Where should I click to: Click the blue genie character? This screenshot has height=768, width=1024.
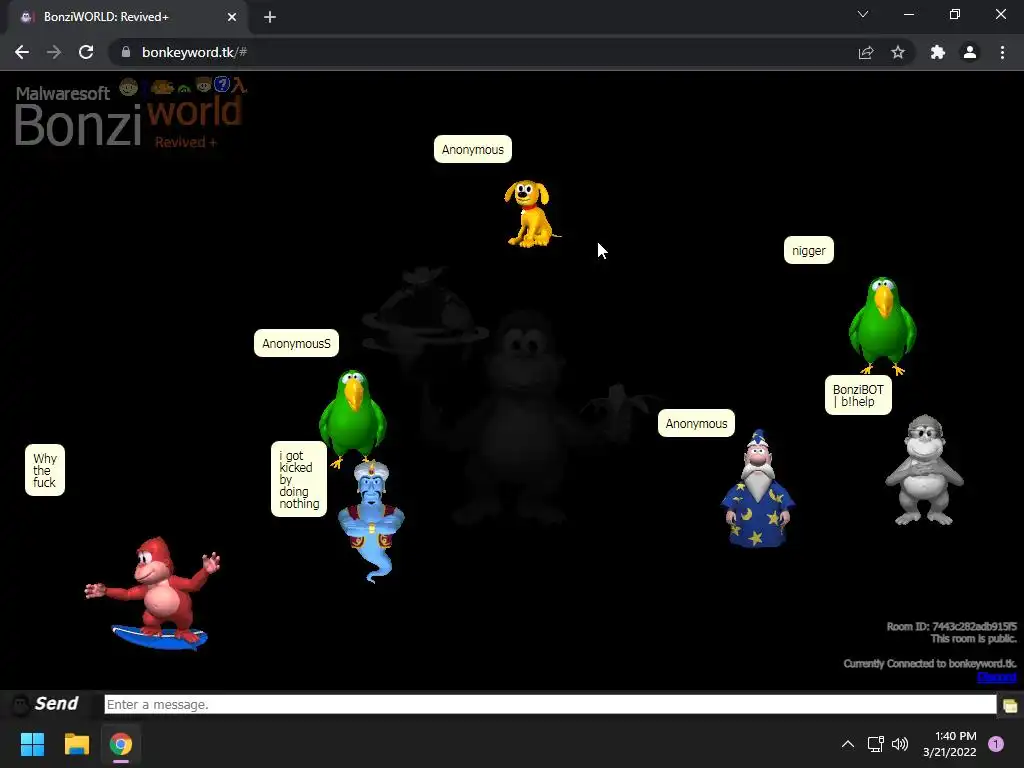371,520
